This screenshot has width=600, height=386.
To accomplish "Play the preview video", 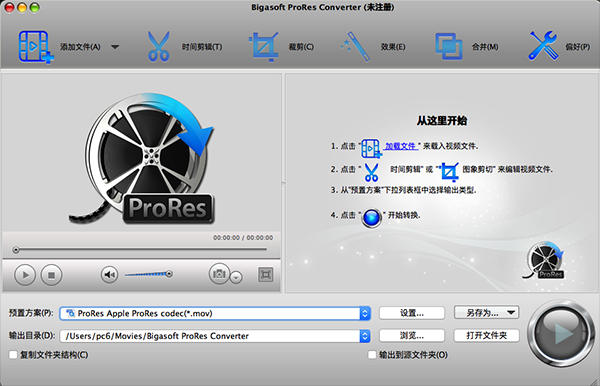I will tap(25, 275).
